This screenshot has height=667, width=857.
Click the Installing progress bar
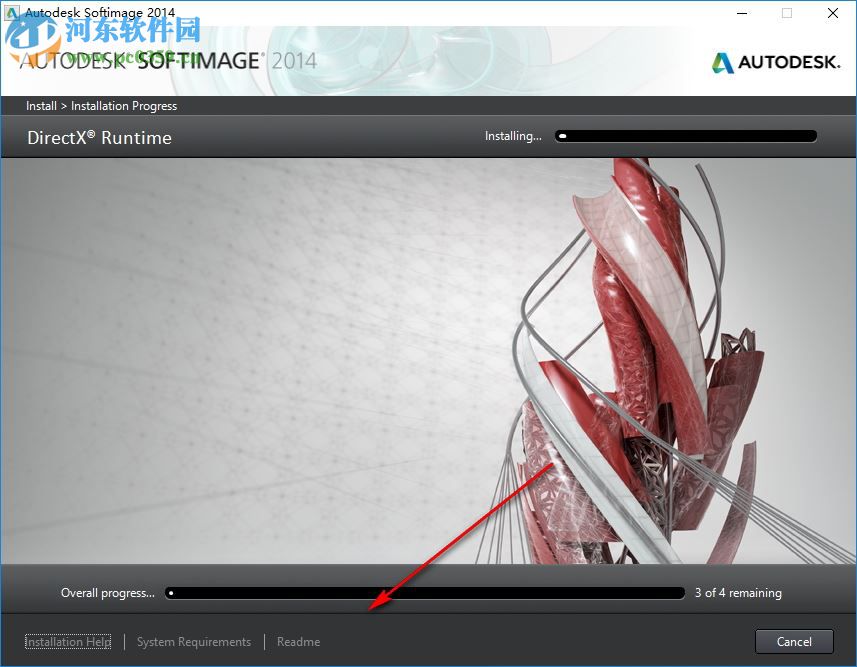pyautogui.click(x=685, y=135)
